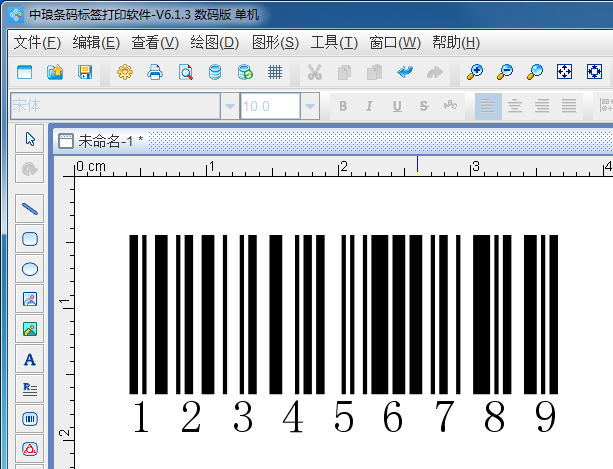Open document settings gear icon
The height and width of the screenshot is (469, 613).
125,72
